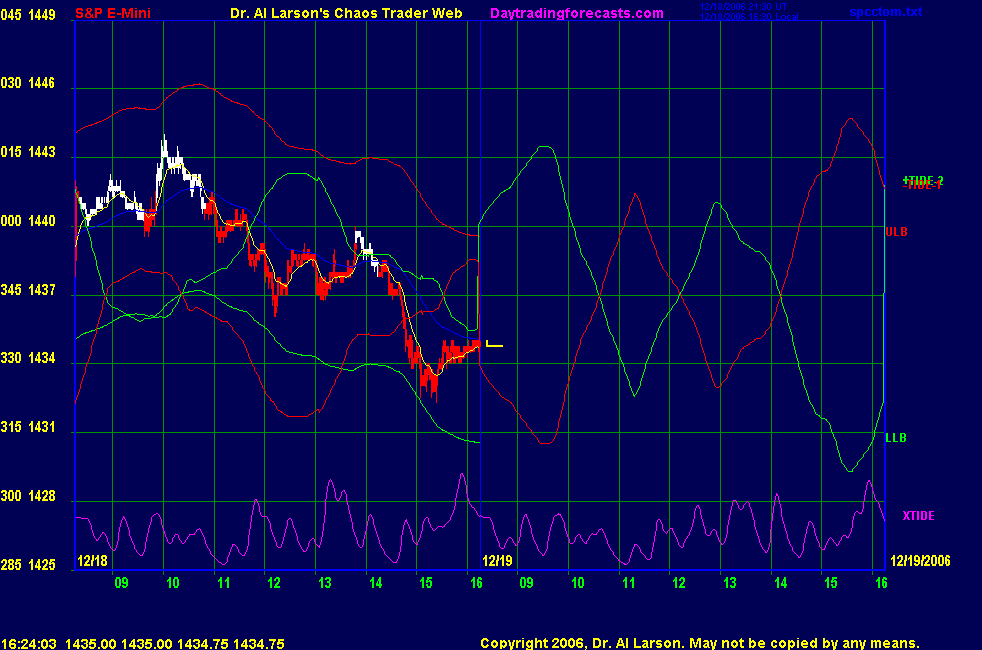Select the 015 1443 price axis label

(x=28, y=152)
